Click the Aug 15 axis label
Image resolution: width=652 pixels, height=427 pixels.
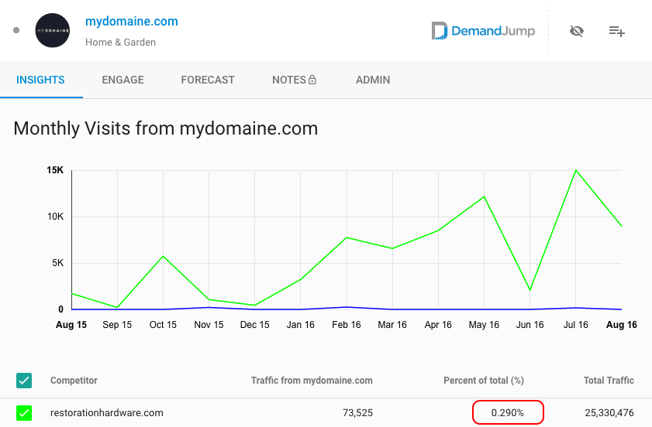71,325
